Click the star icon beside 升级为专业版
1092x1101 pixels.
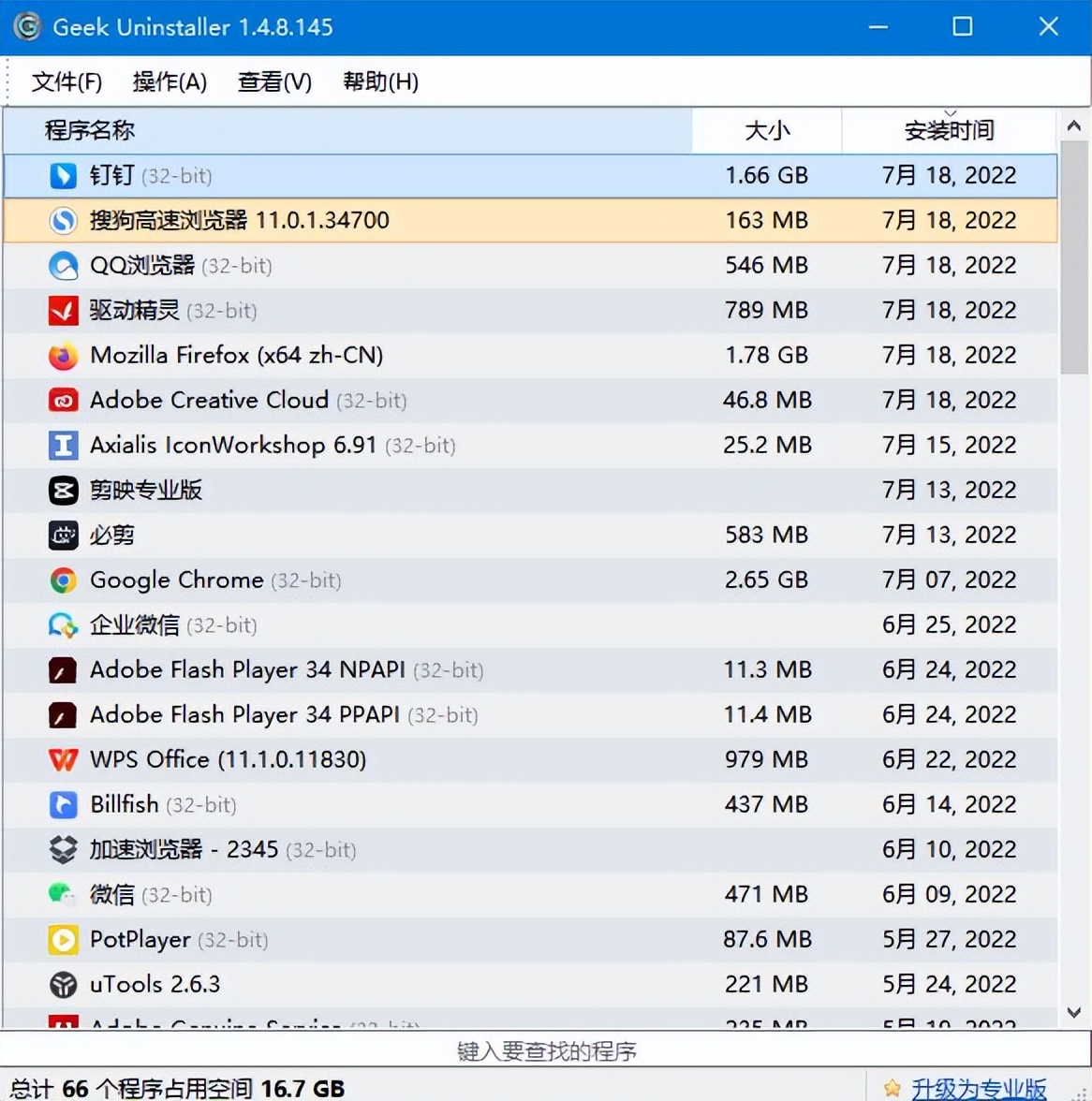click(x=892, y=1088)
